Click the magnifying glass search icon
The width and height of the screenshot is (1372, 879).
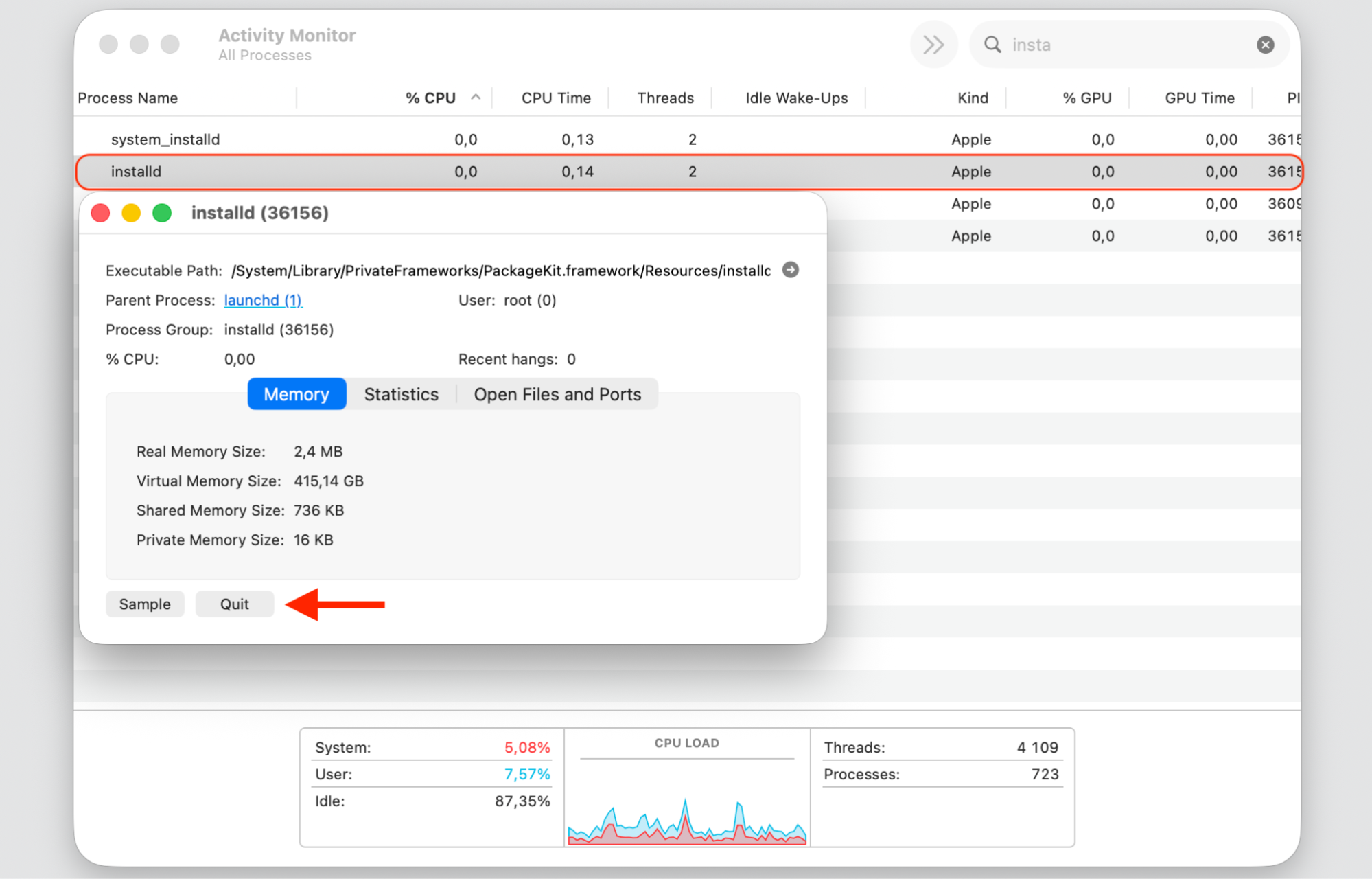point(992,45)
